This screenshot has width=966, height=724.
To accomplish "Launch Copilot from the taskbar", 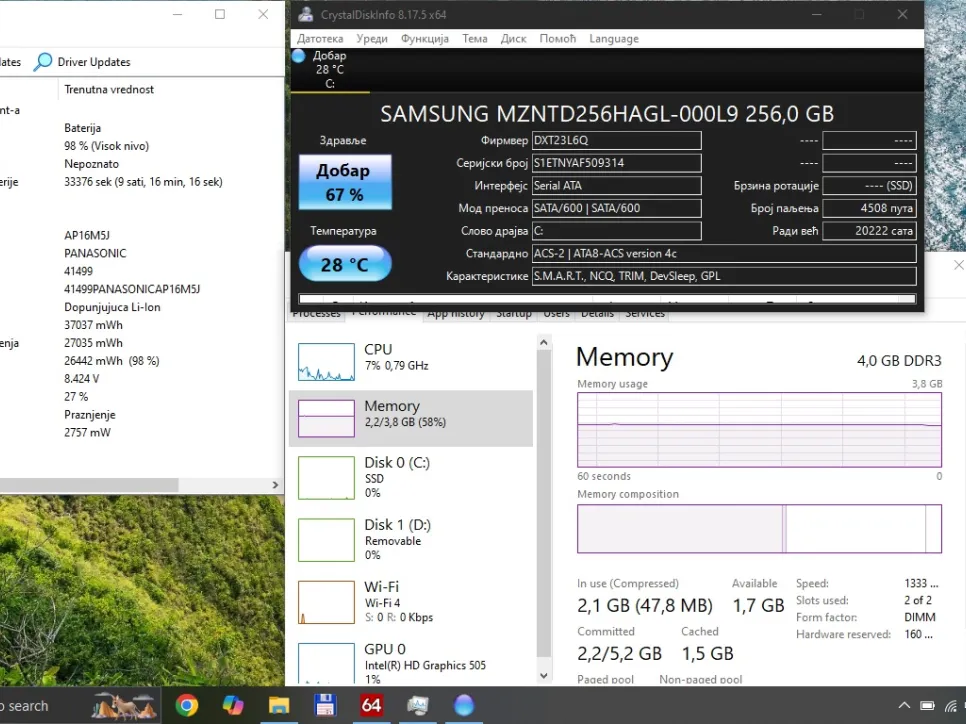I will (x=233, y=704).
